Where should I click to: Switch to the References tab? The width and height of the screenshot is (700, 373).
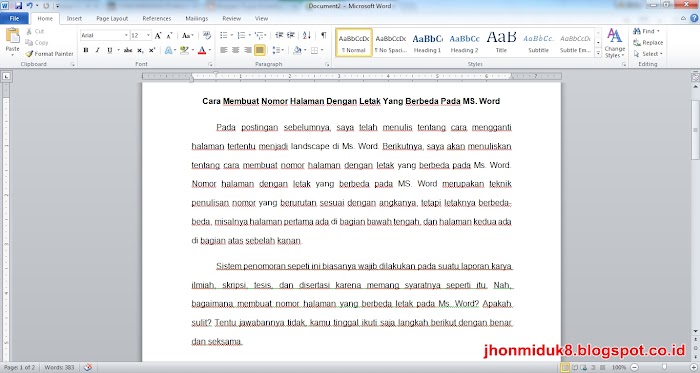[x=157, y=18]
